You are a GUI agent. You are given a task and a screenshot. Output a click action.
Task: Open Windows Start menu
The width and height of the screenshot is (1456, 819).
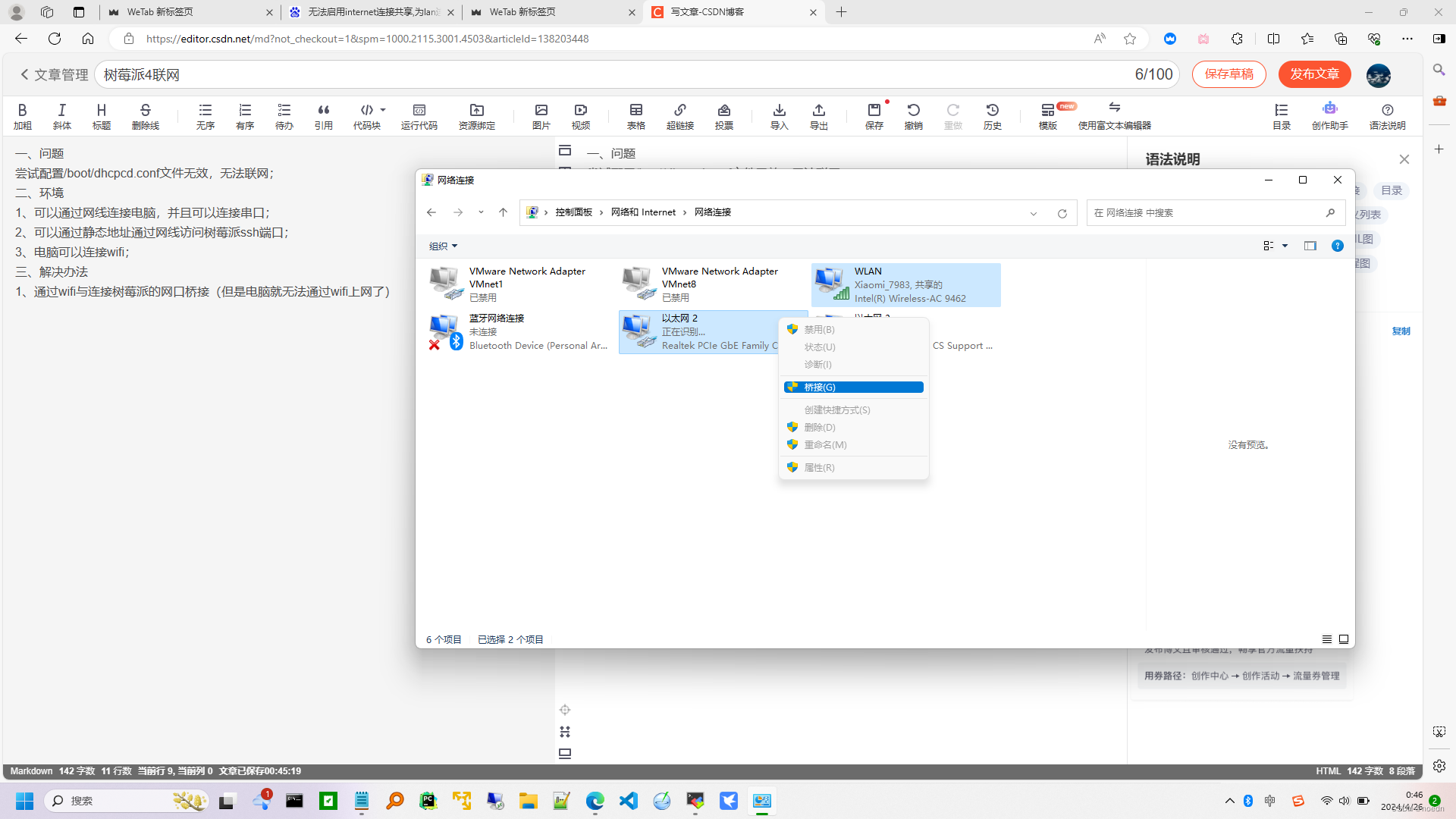point(25,801)
